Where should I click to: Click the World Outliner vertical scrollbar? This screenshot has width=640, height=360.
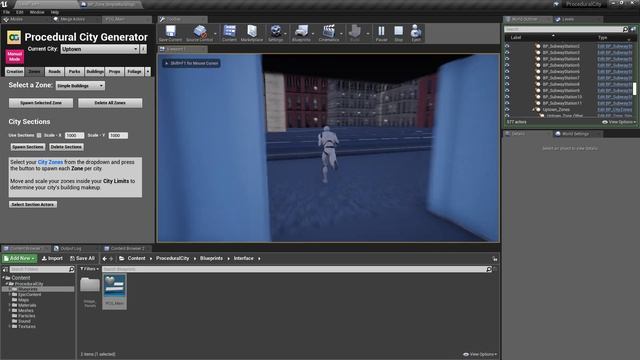[x=635, y=89]
